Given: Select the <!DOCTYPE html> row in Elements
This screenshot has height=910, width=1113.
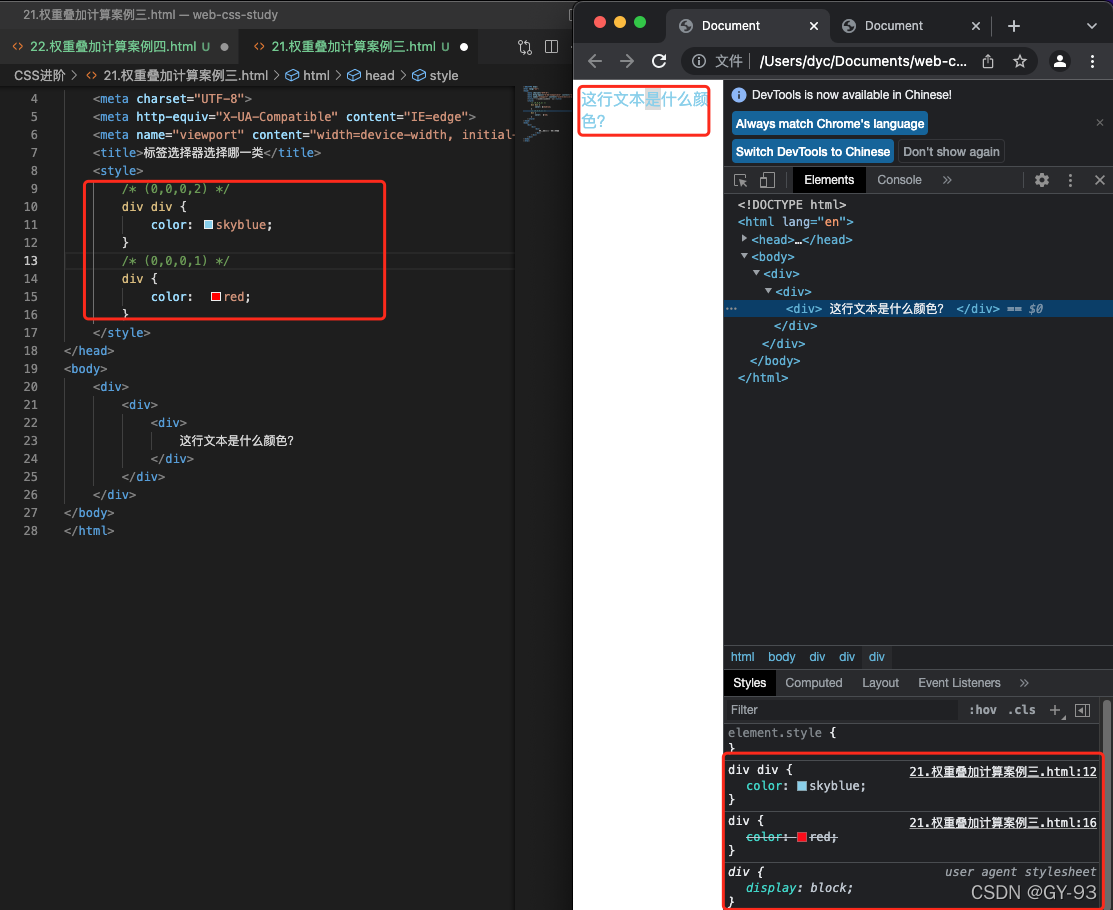Looking at the screenshot, I should 791,204.
